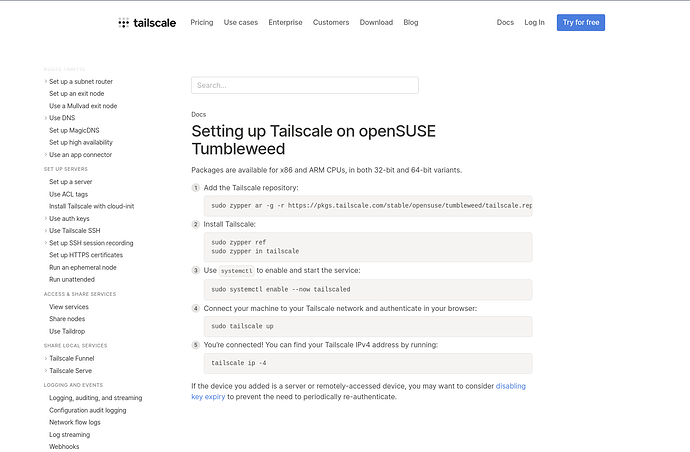Focus the Search input field
690x452 pixels.
click(x=304, y=85)
